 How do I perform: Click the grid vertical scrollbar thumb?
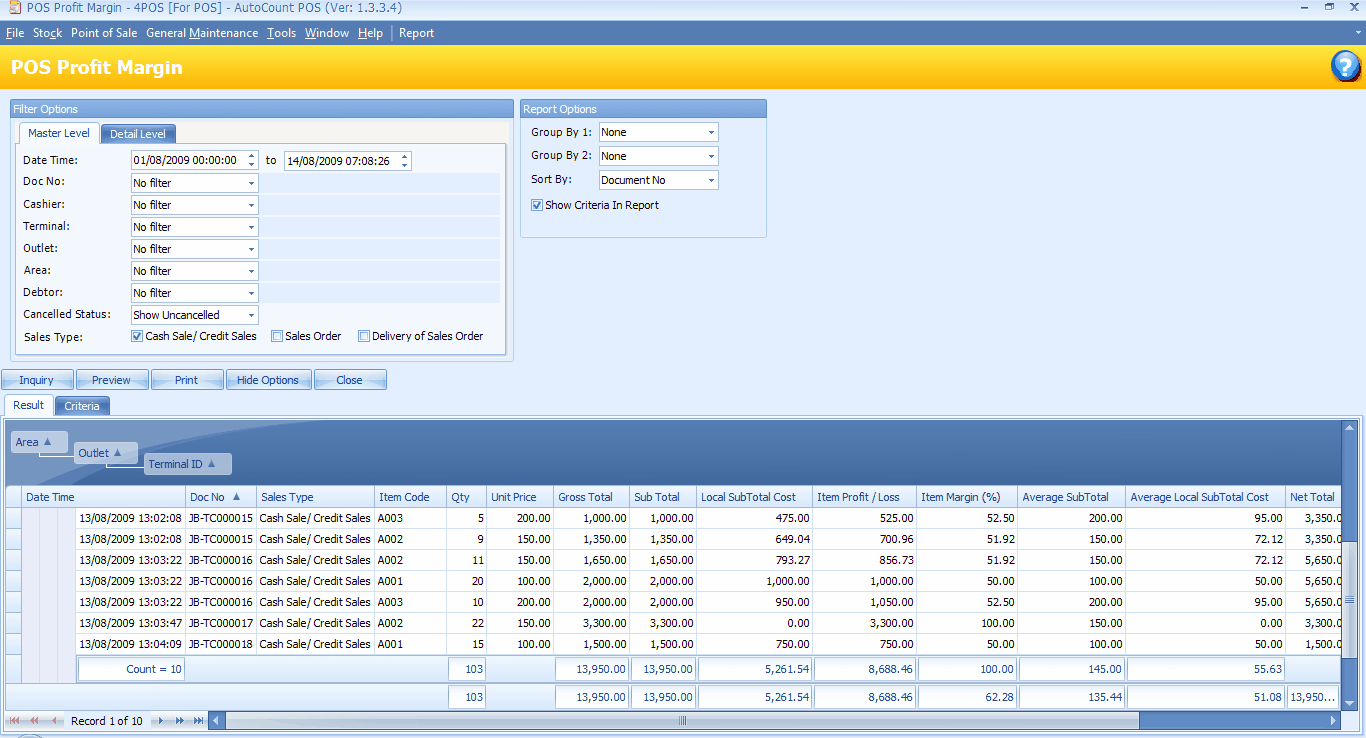pos(1350,600)
